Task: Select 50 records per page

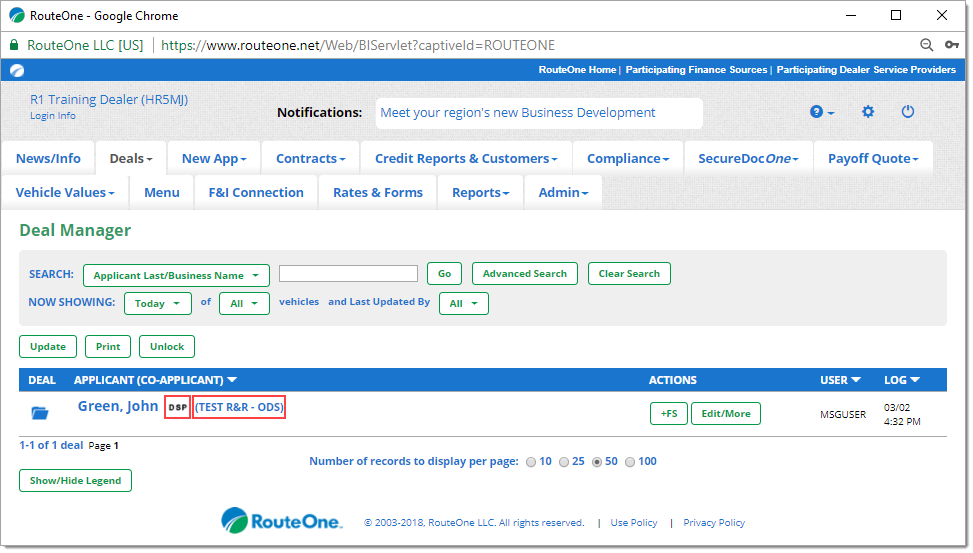Action: 596,462
